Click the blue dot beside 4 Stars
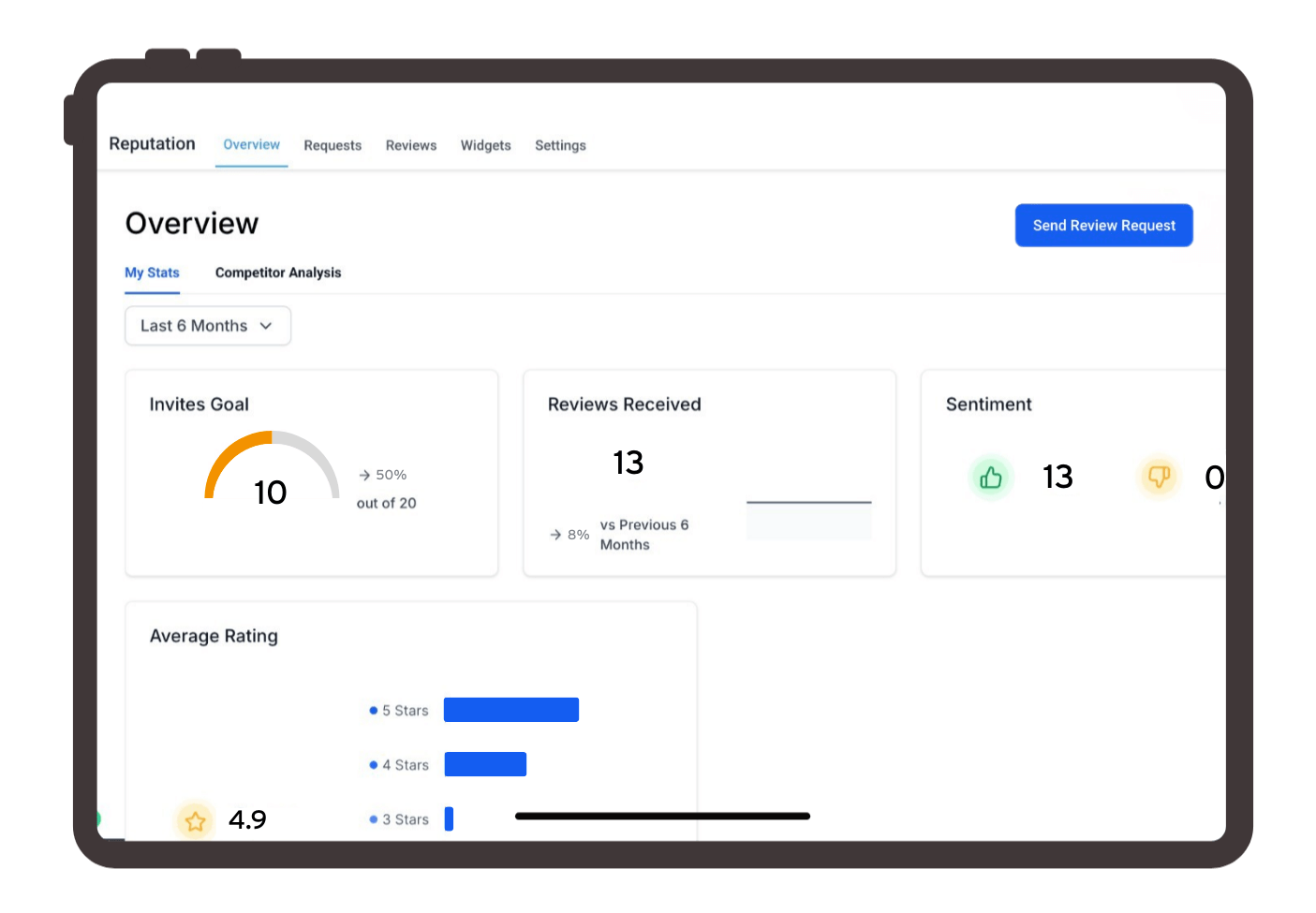Viewport: 1316px width, 913px height. pyautogui.click(x=374, y=765)
